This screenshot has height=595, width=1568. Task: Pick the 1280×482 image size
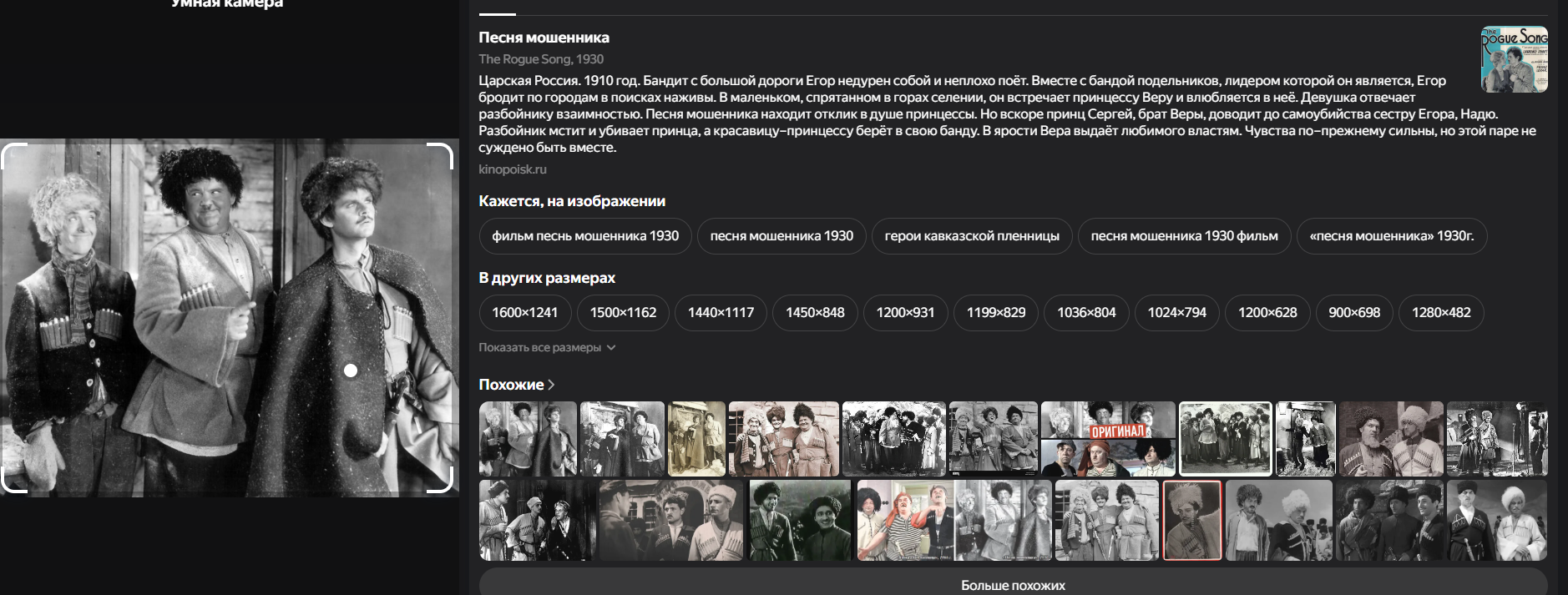(x=1441, y=313)
